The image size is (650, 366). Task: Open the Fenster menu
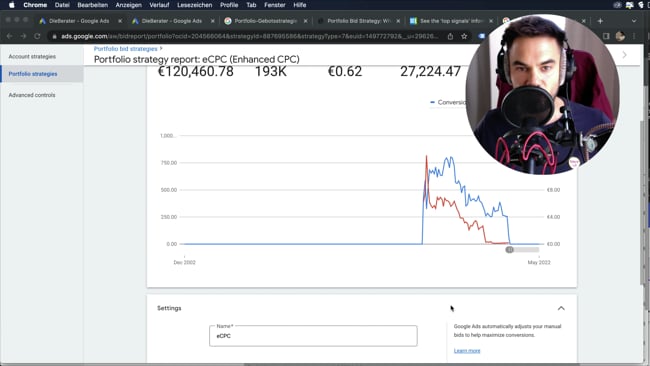click(x=275, y=5)
